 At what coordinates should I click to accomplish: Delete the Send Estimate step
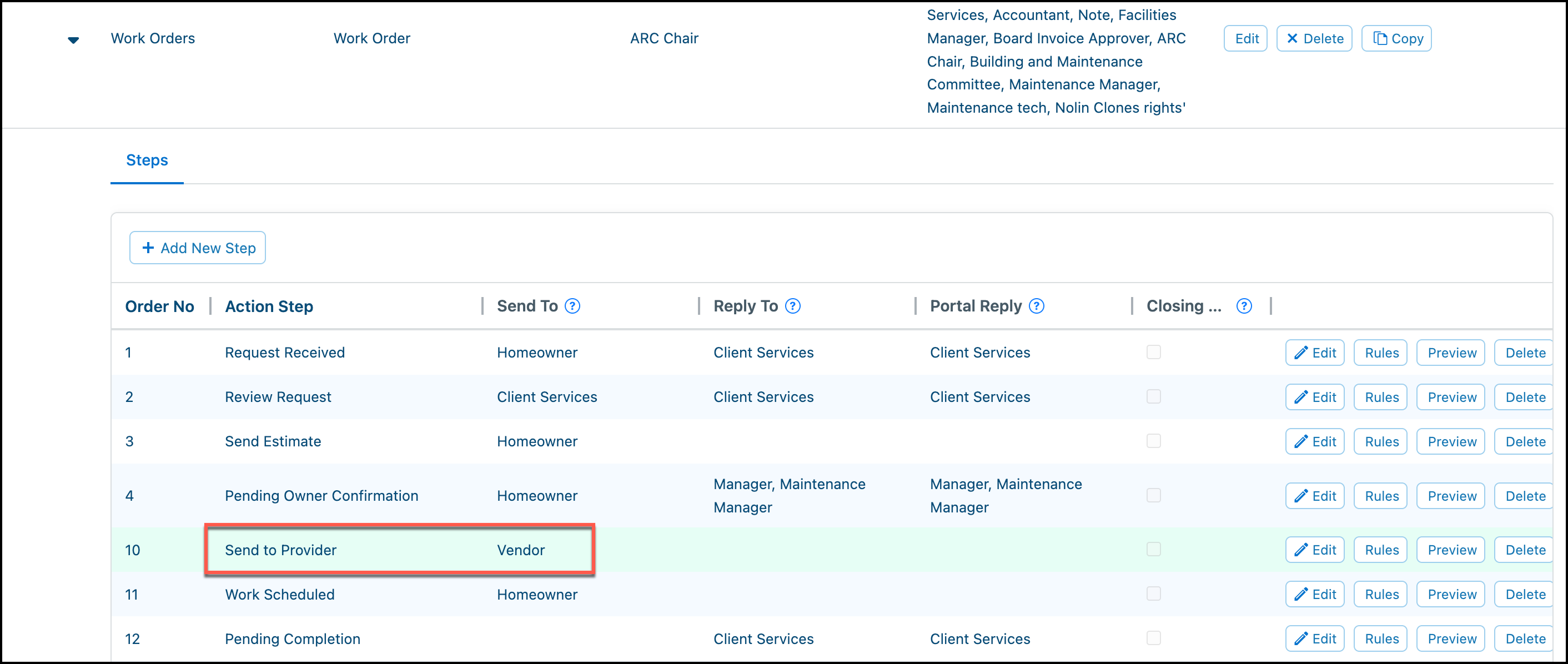point(1524,441)
